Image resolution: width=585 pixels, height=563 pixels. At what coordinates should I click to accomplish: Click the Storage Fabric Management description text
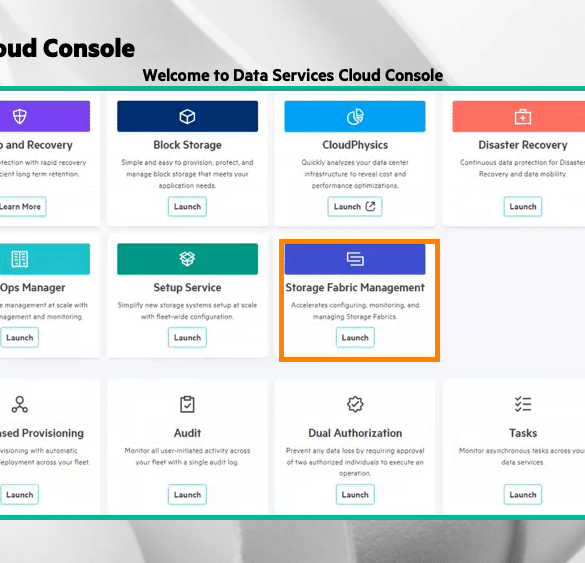(355, 311)
